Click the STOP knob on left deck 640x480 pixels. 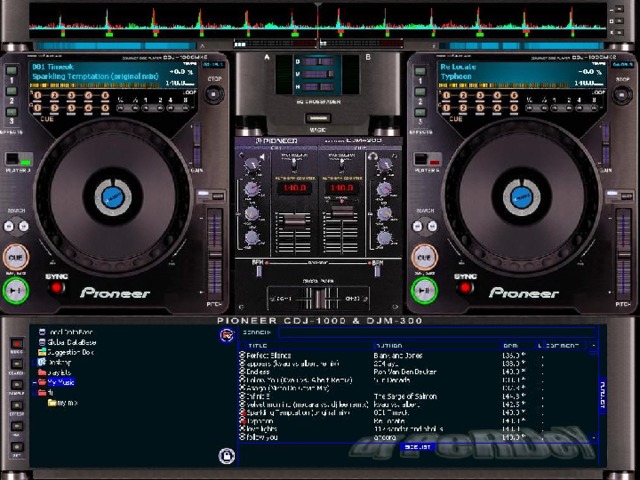tap(213, 94)
